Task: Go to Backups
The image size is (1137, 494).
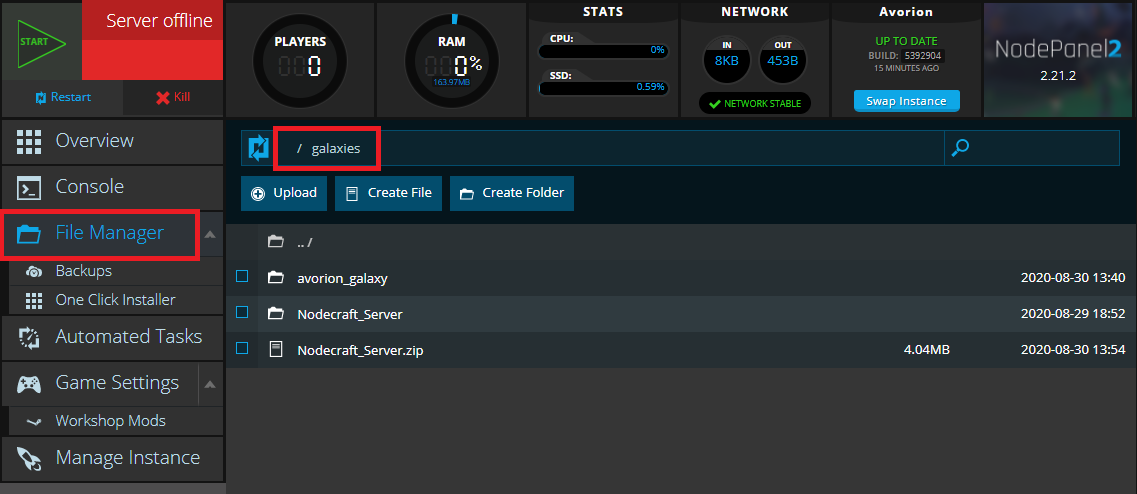Action: tap(116, 271)
